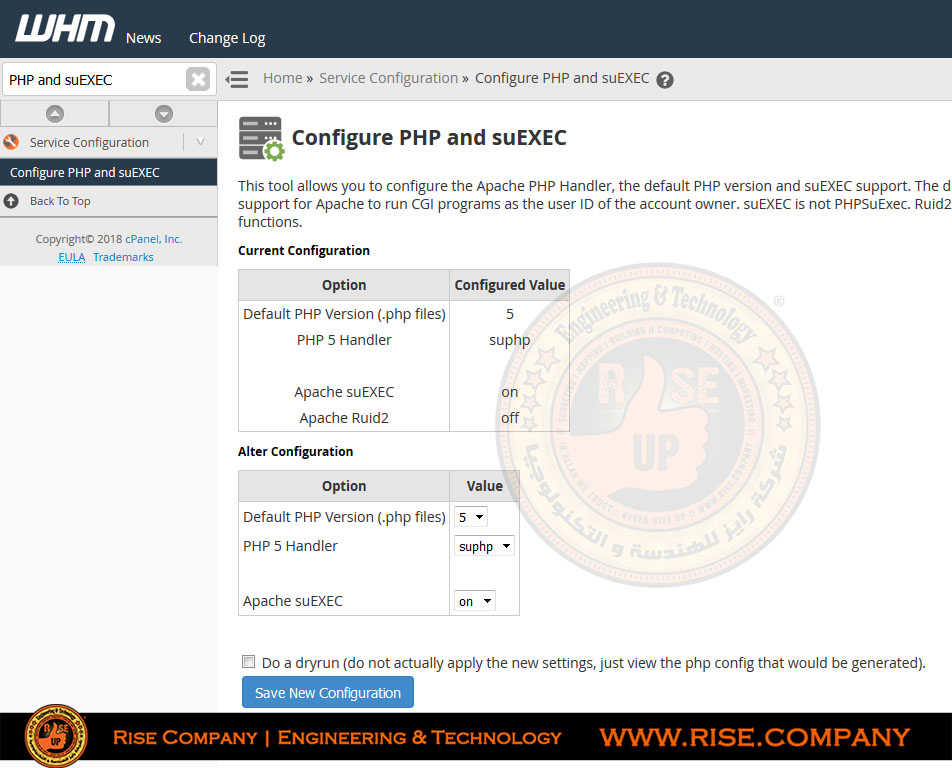Click the Service Configuration wrench icon
Image resolution: width=952 pixels, height=768 pixels.
(11, 142)
